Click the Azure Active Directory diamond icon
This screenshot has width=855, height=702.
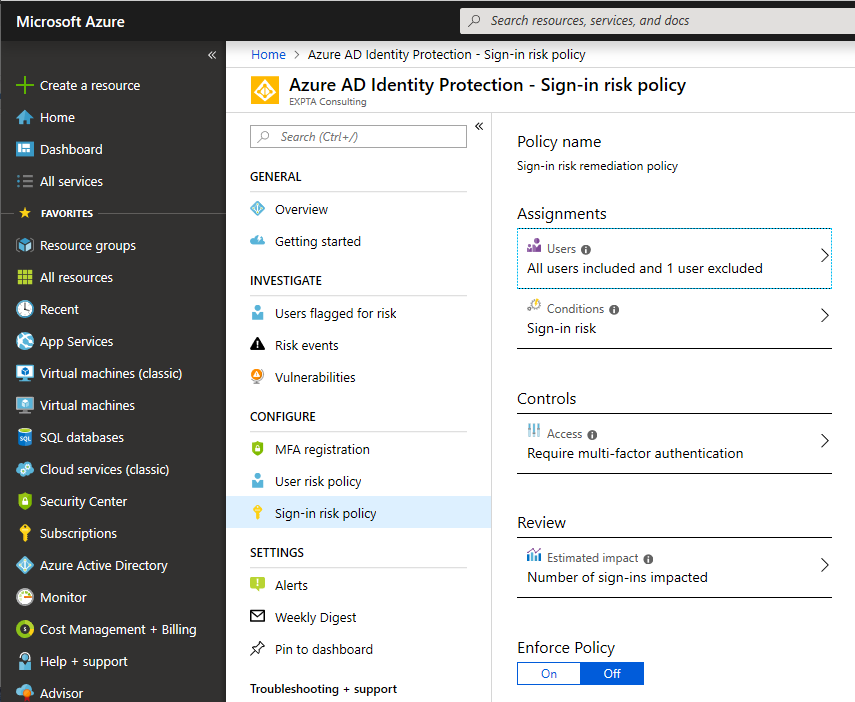[x=25, y=565]
